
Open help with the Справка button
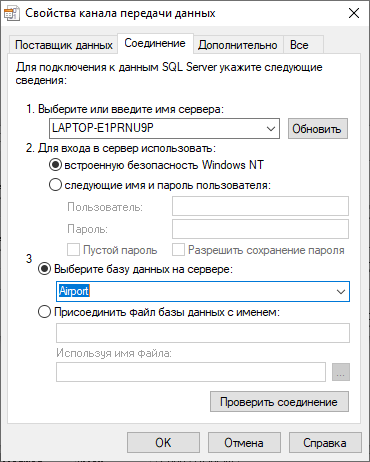click(x=325, y=443)
